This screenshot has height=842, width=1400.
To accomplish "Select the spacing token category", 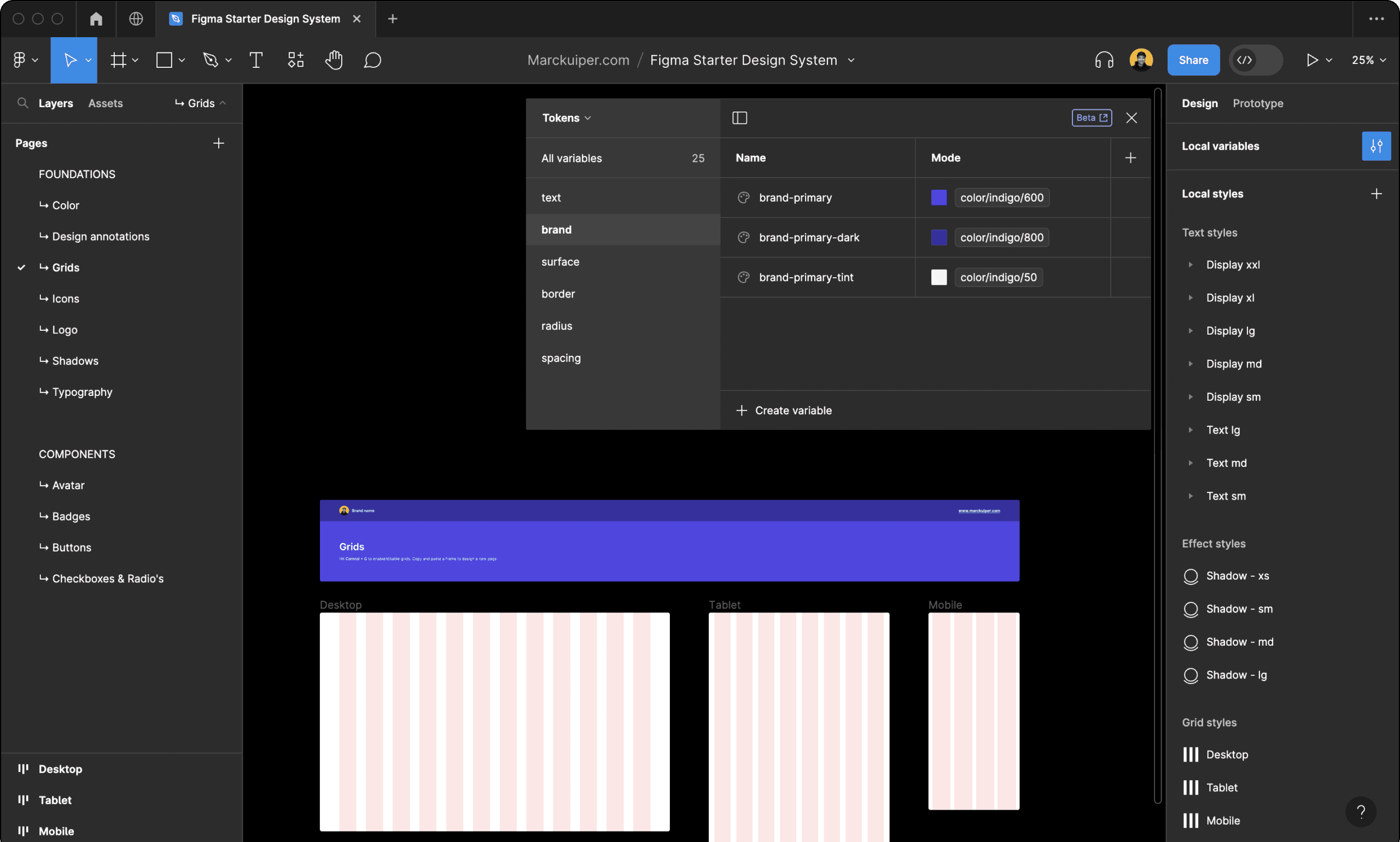I will coord(561,357).
